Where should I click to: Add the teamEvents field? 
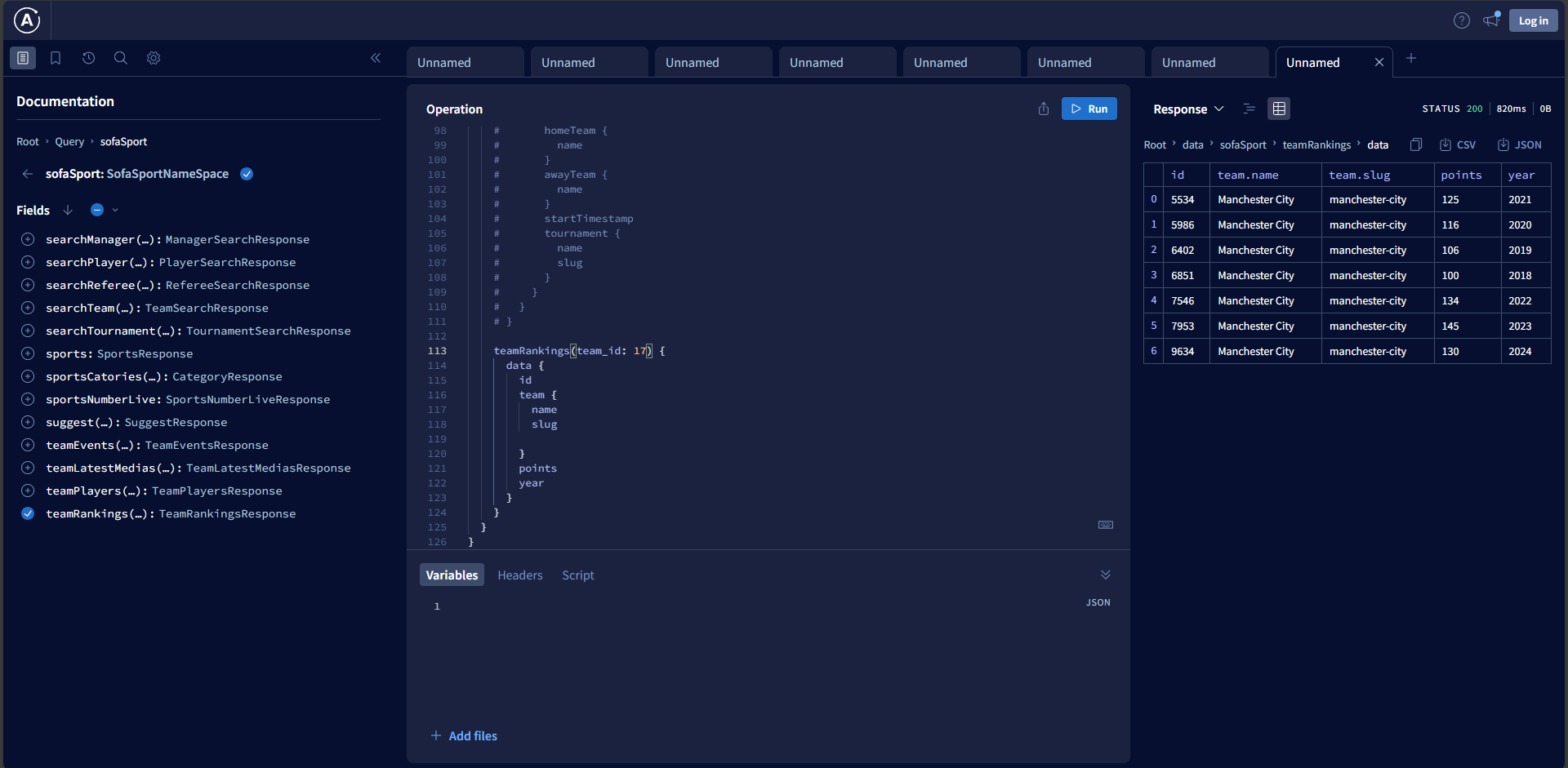[28, 445]
